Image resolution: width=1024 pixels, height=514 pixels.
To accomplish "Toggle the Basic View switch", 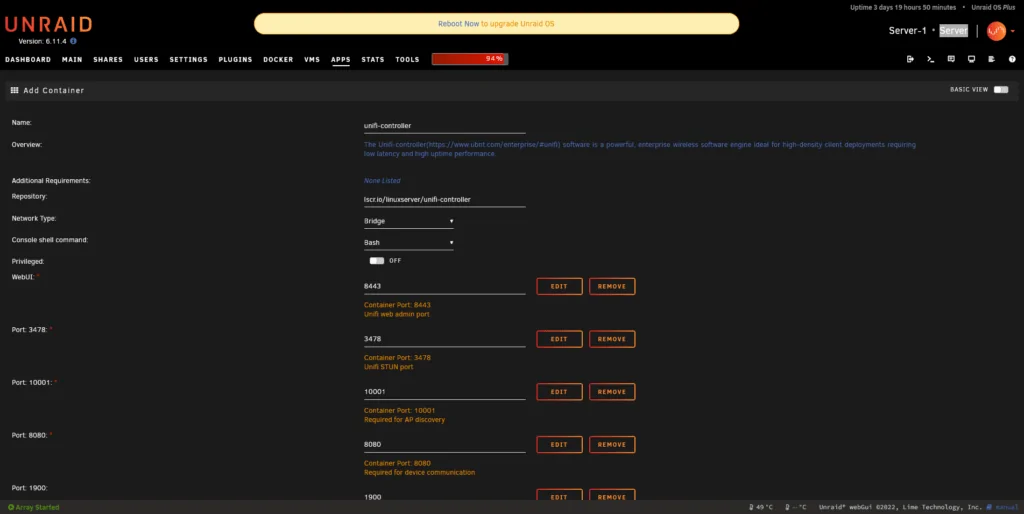I will pos(1000,89).
